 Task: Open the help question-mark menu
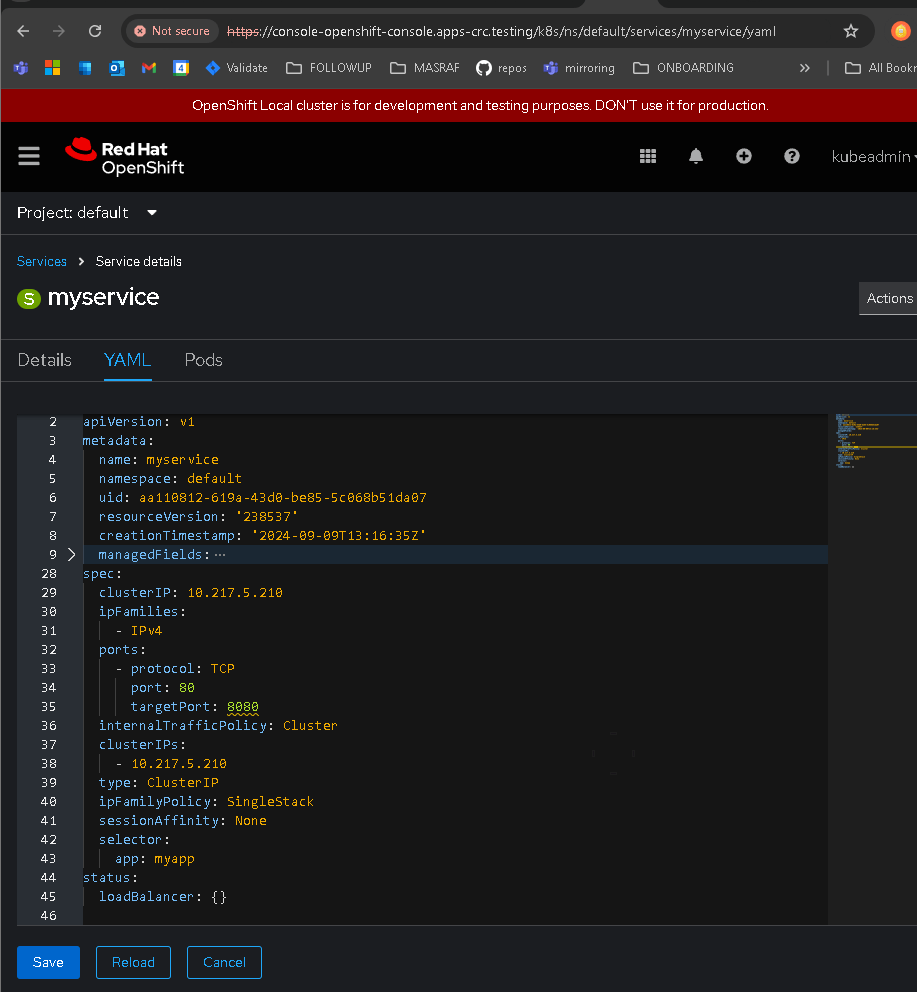pyautogui.click(x=792, y=156)
